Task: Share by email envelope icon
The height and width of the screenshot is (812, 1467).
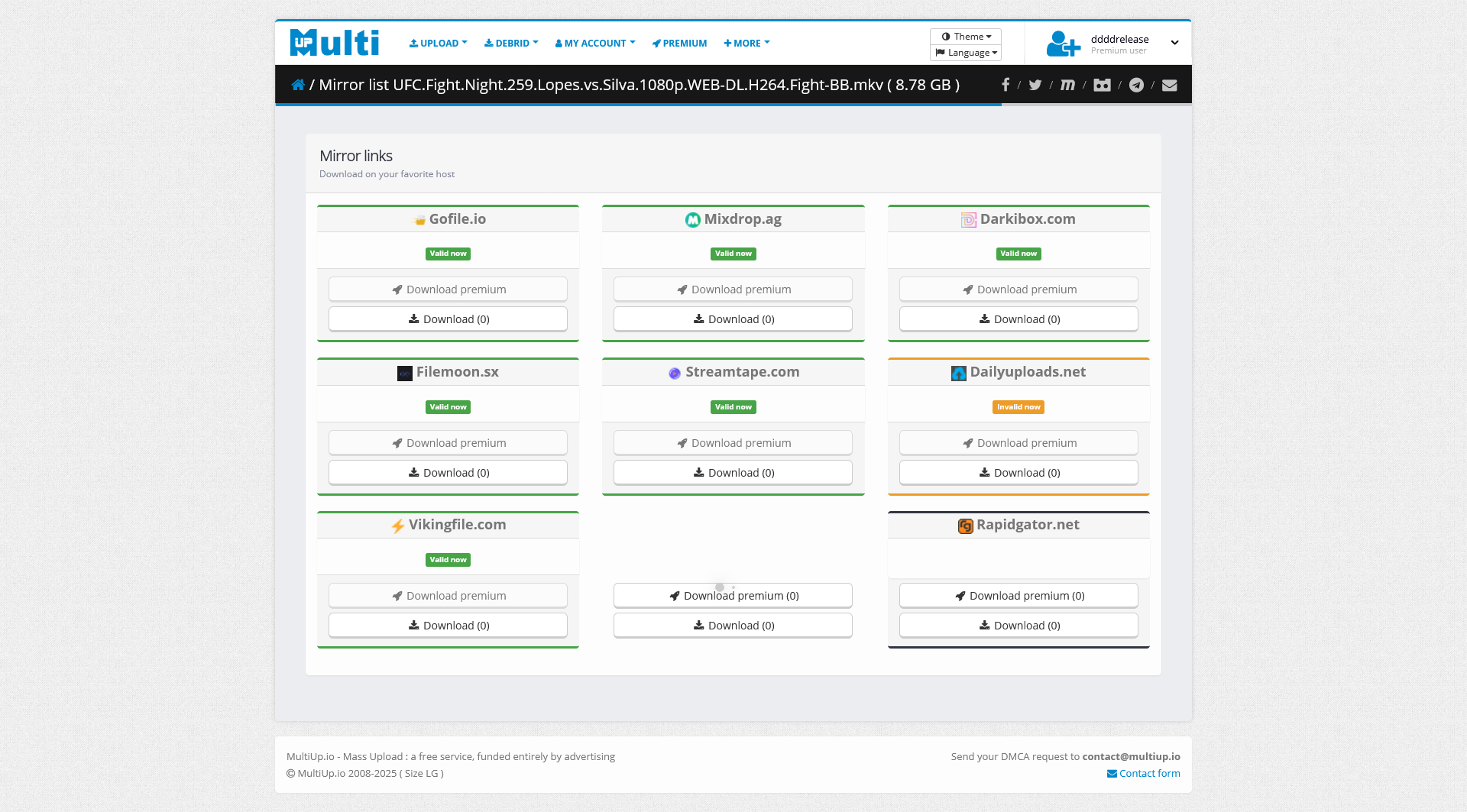Action: pyautogui.click(x=1169, y=85)
